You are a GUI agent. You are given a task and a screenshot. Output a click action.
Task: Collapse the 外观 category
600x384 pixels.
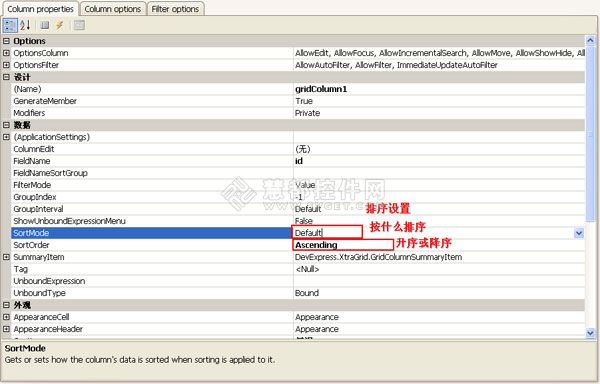tap(6, 305)
